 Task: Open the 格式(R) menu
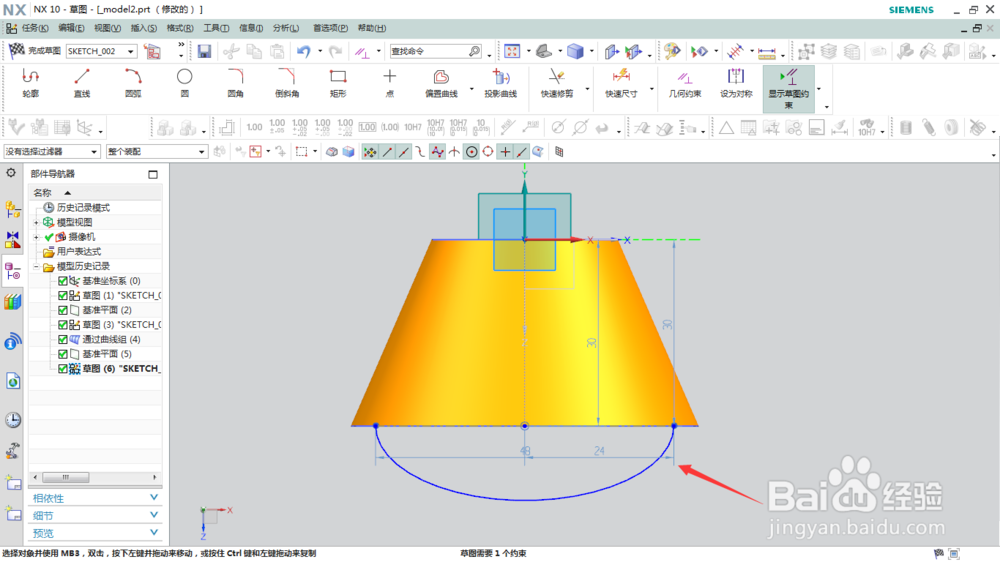180,28
